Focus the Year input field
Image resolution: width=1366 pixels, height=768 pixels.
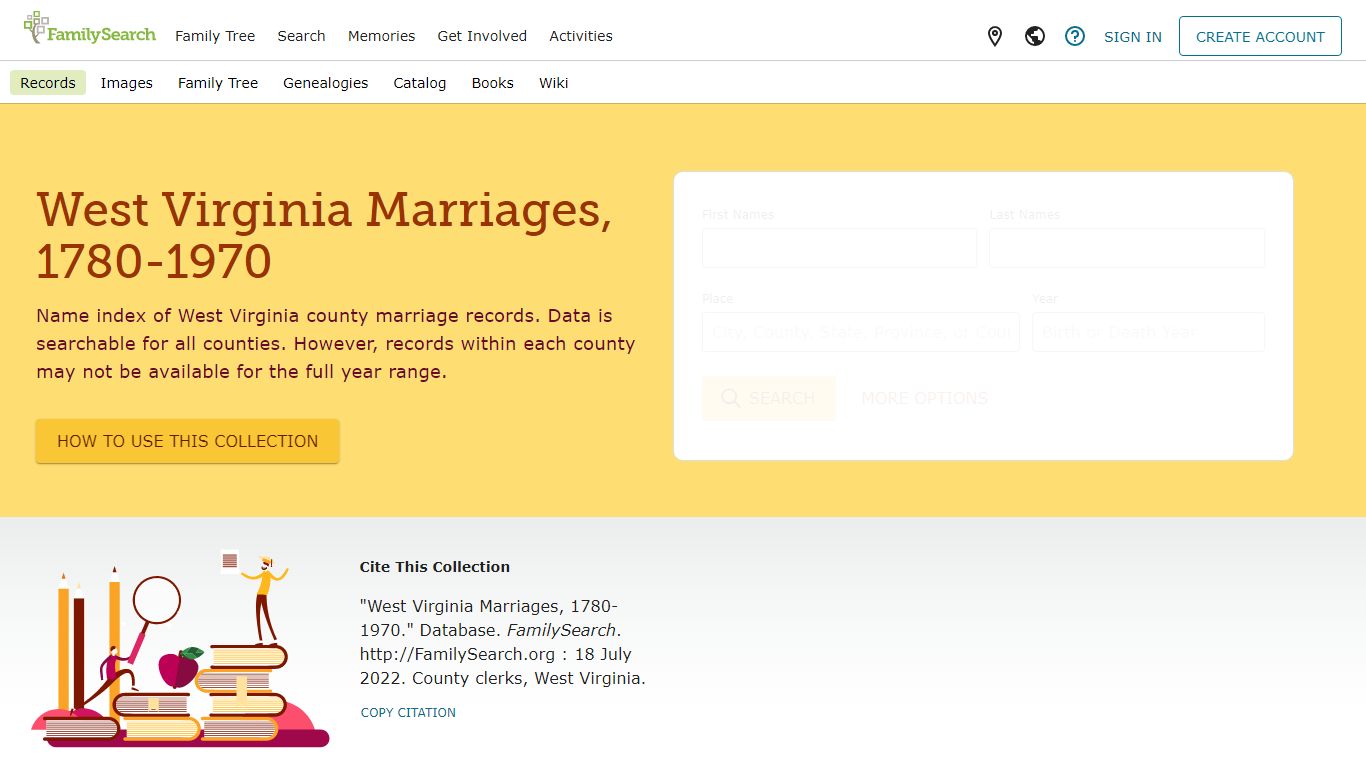click(x=1148, y=332)
